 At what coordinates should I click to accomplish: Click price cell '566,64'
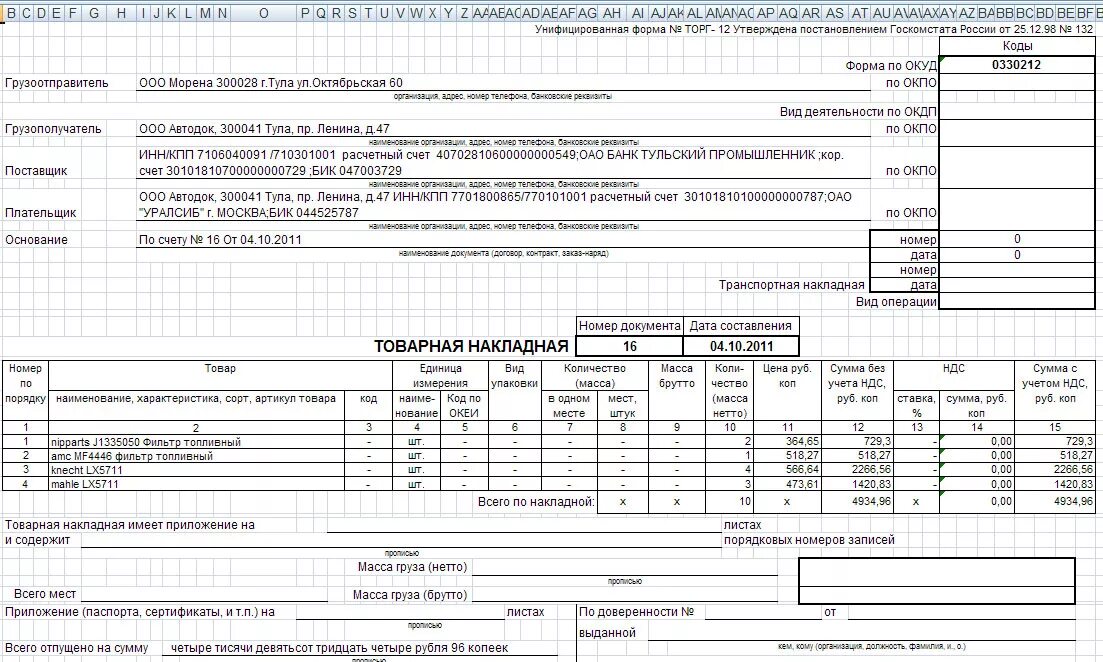[787, 470]
